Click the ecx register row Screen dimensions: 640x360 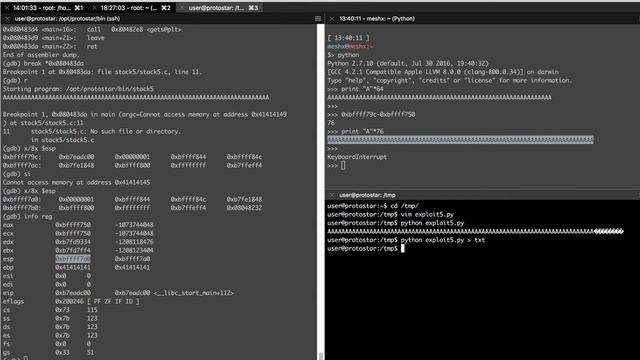tap(78, 233)
